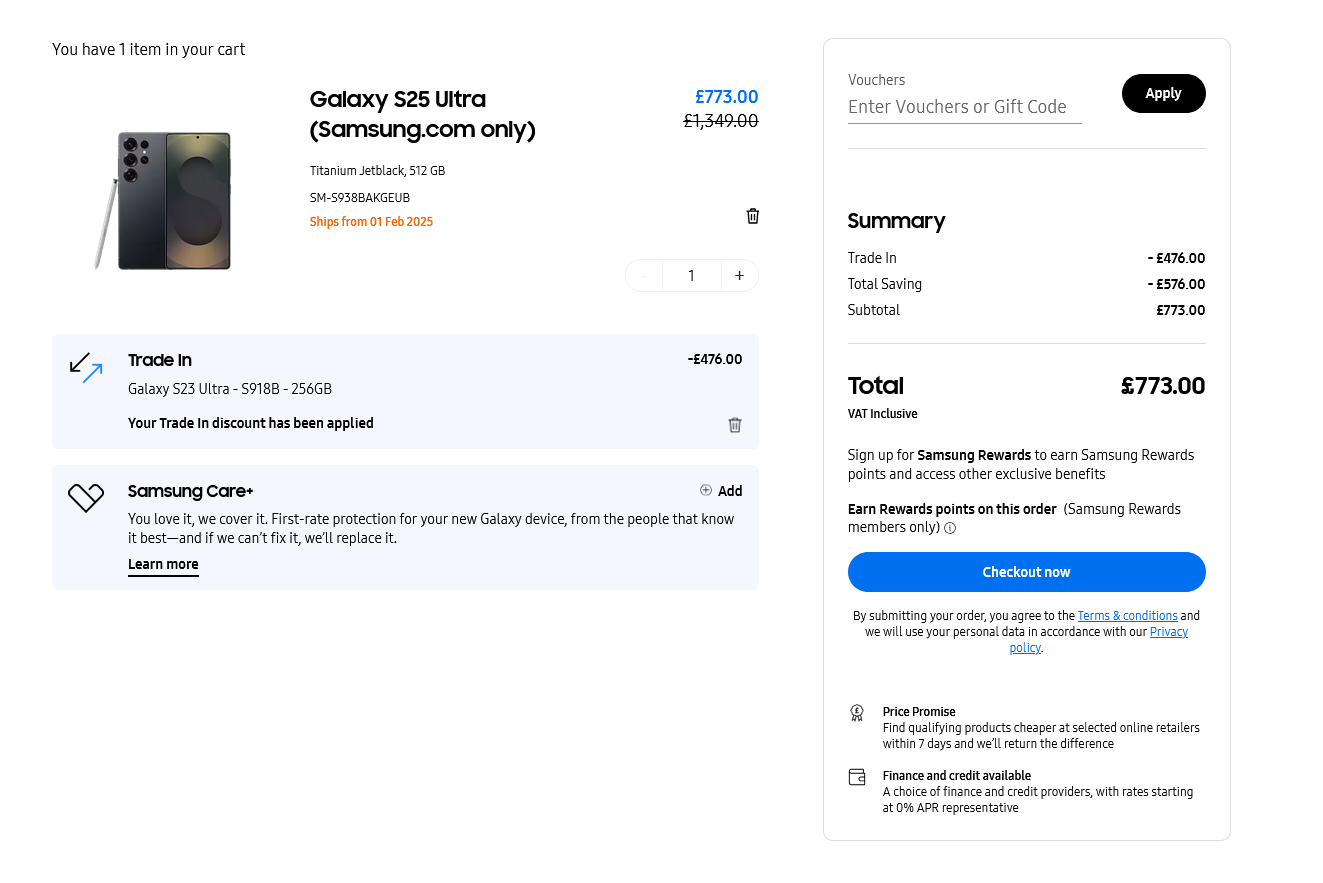
Task: Apply the voucher code
Action: click(x=1163, y=93)
